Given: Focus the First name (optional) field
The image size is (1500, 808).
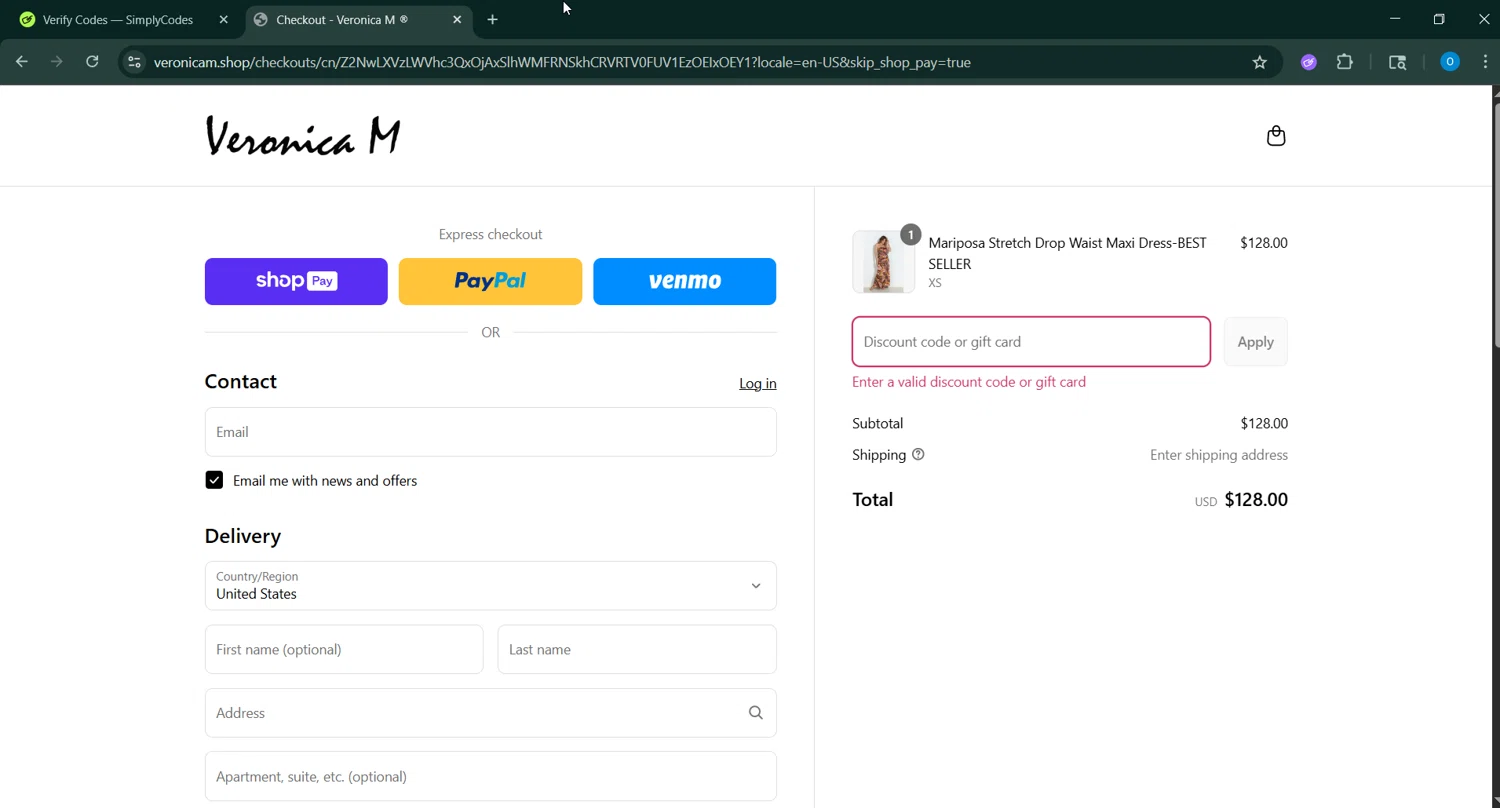Looking at the screenshot, I should (344, 650).
